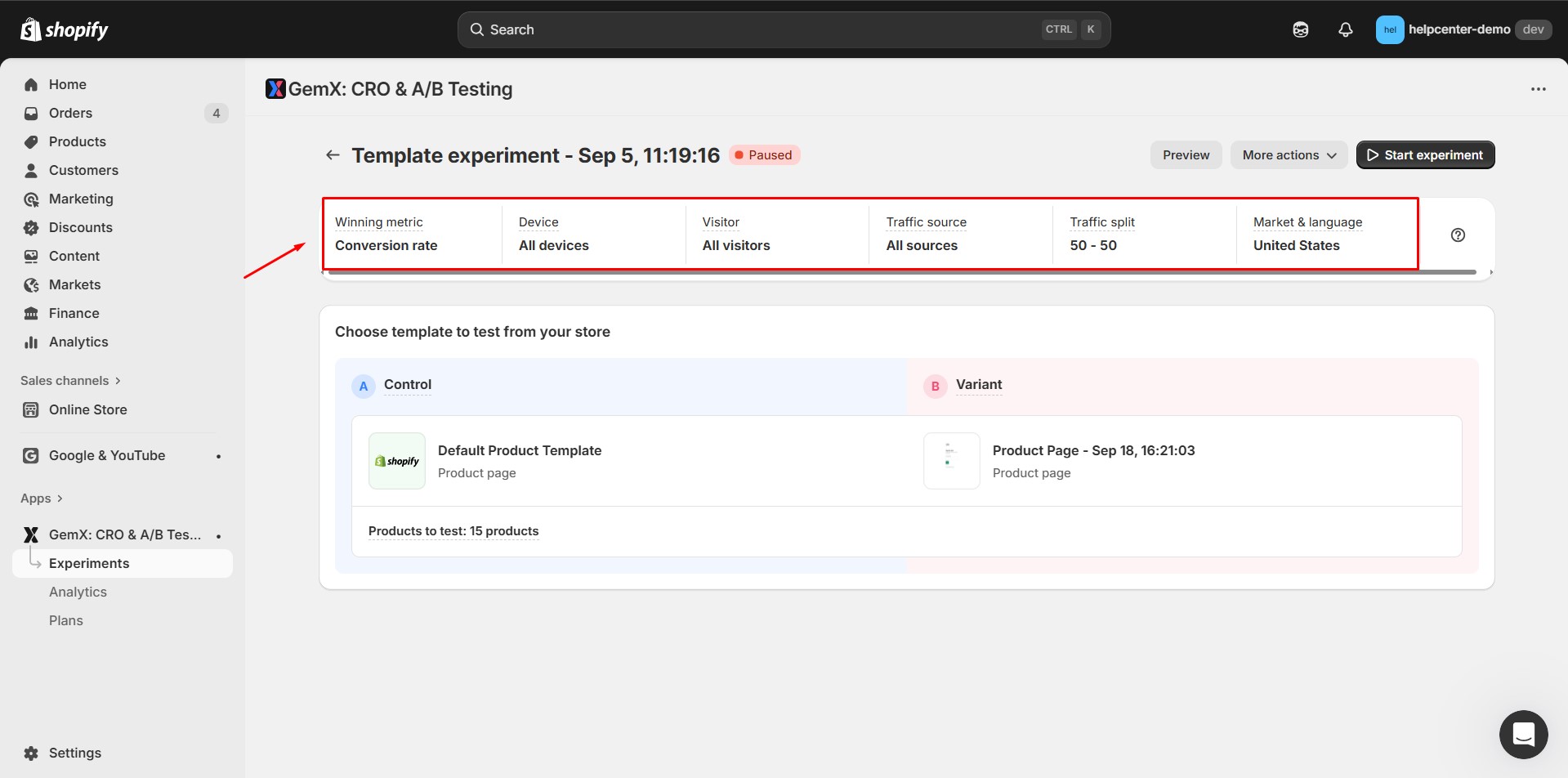Open the Sidekick assistant icon in top bar
Viewport: 1568px width, 778px height.
pos(1301,29)
